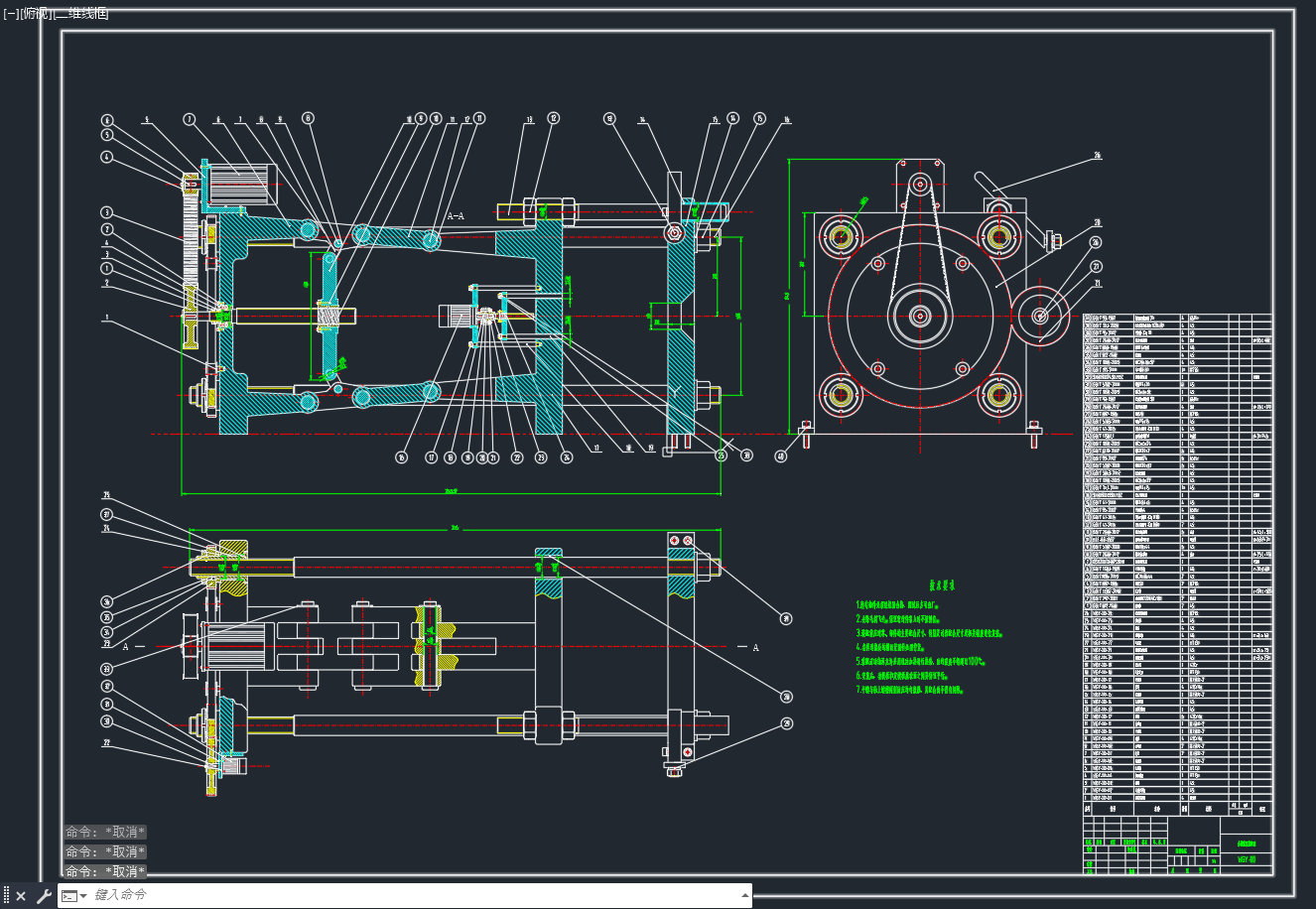This screenshot has height=909, width=1316.
Task: Open the 二维线框 visual style menu
Action: (81, 13)
